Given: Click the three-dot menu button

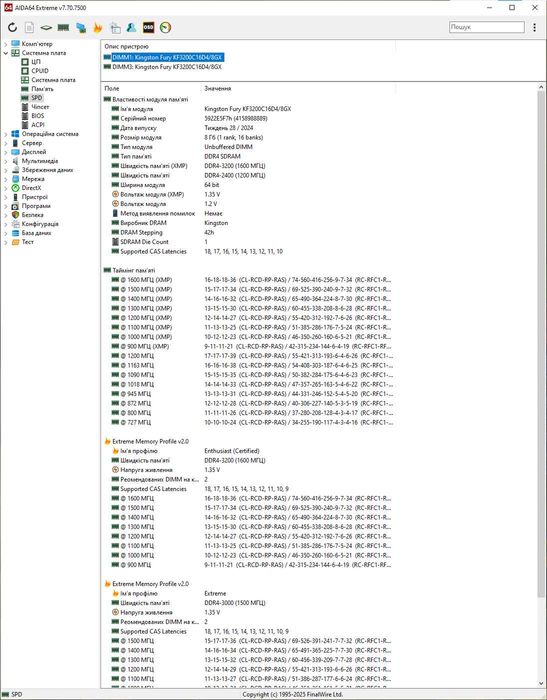Looking at the screenshot, I should (x=534, y=27).
